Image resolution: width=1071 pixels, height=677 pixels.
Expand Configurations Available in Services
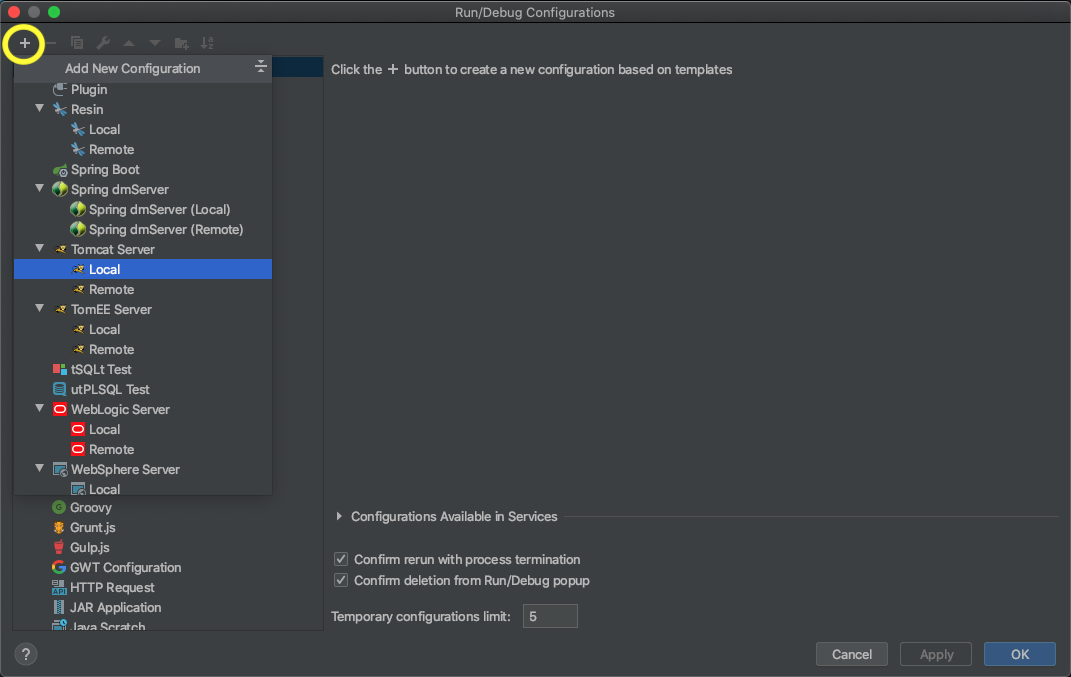339,516
